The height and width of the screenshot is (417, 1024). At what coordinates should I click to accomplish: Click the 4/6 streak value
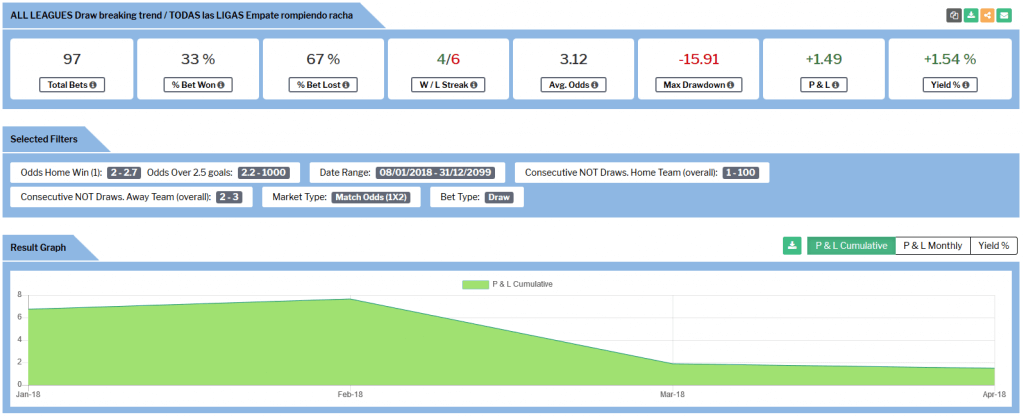point(448,59)
